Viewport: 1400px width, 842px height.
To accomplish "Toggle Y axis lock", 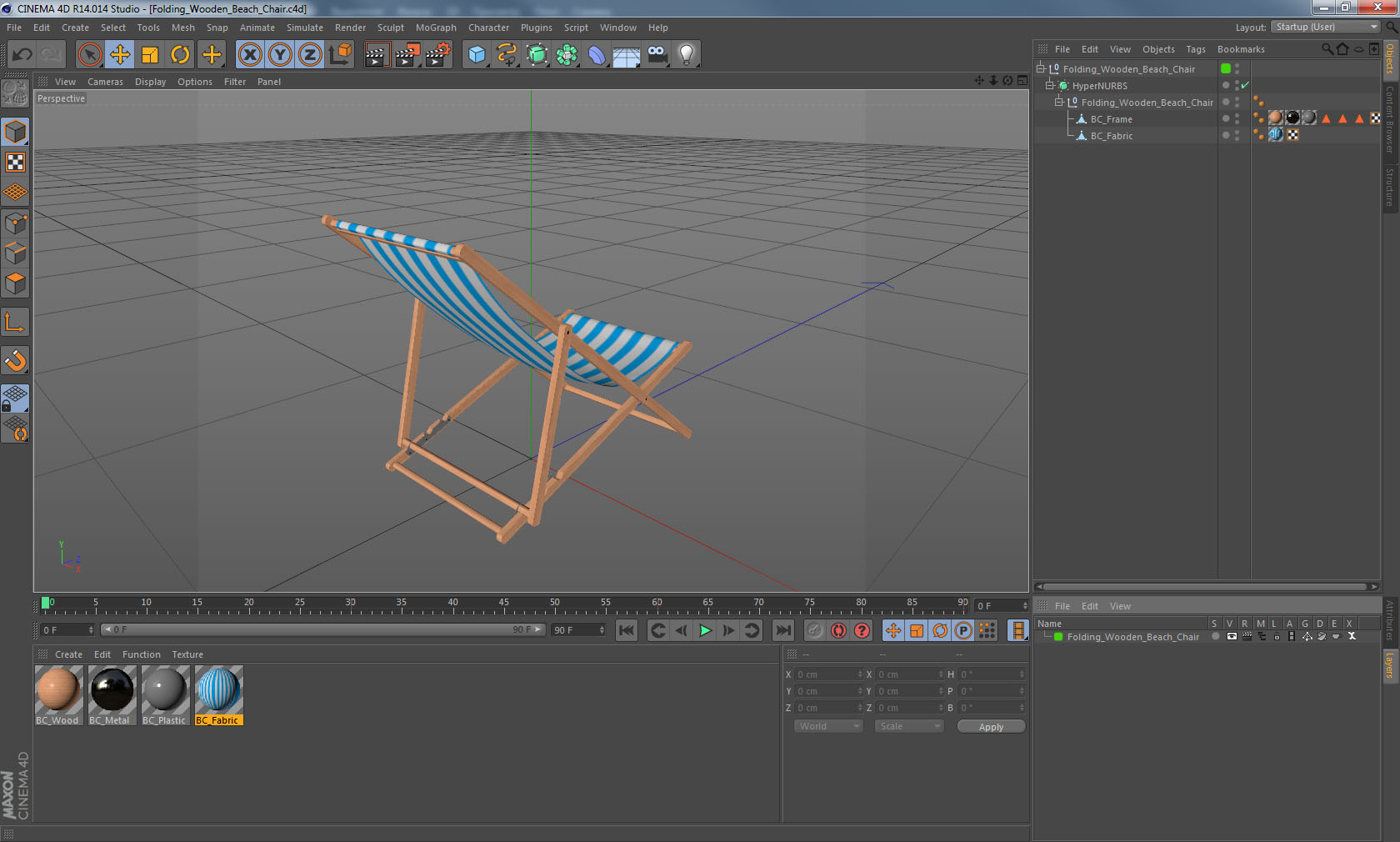I will [x=280, y=55].
